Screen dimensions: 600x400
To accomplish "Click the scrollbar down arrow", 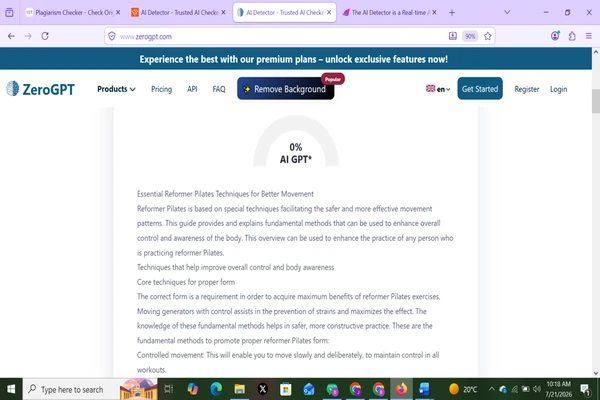I will click(596, 373).
